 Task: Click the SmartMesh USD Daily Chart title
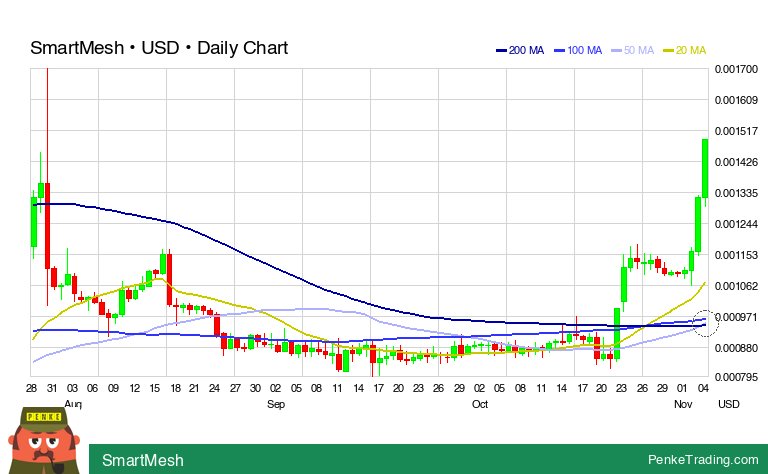pyautogui.click(x=159, y=48)
